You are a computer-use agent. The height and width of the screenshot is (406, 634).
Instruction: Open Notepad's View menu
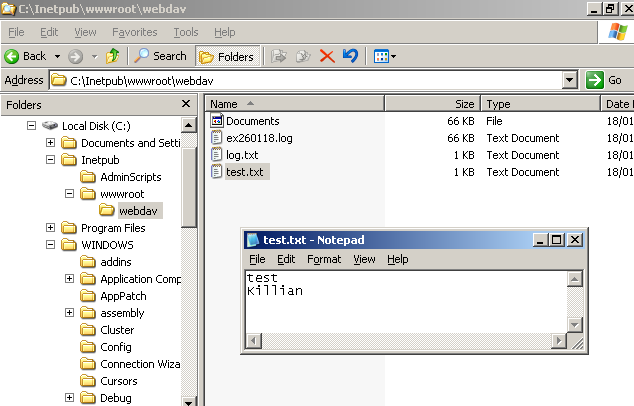(x=364, y=259)
